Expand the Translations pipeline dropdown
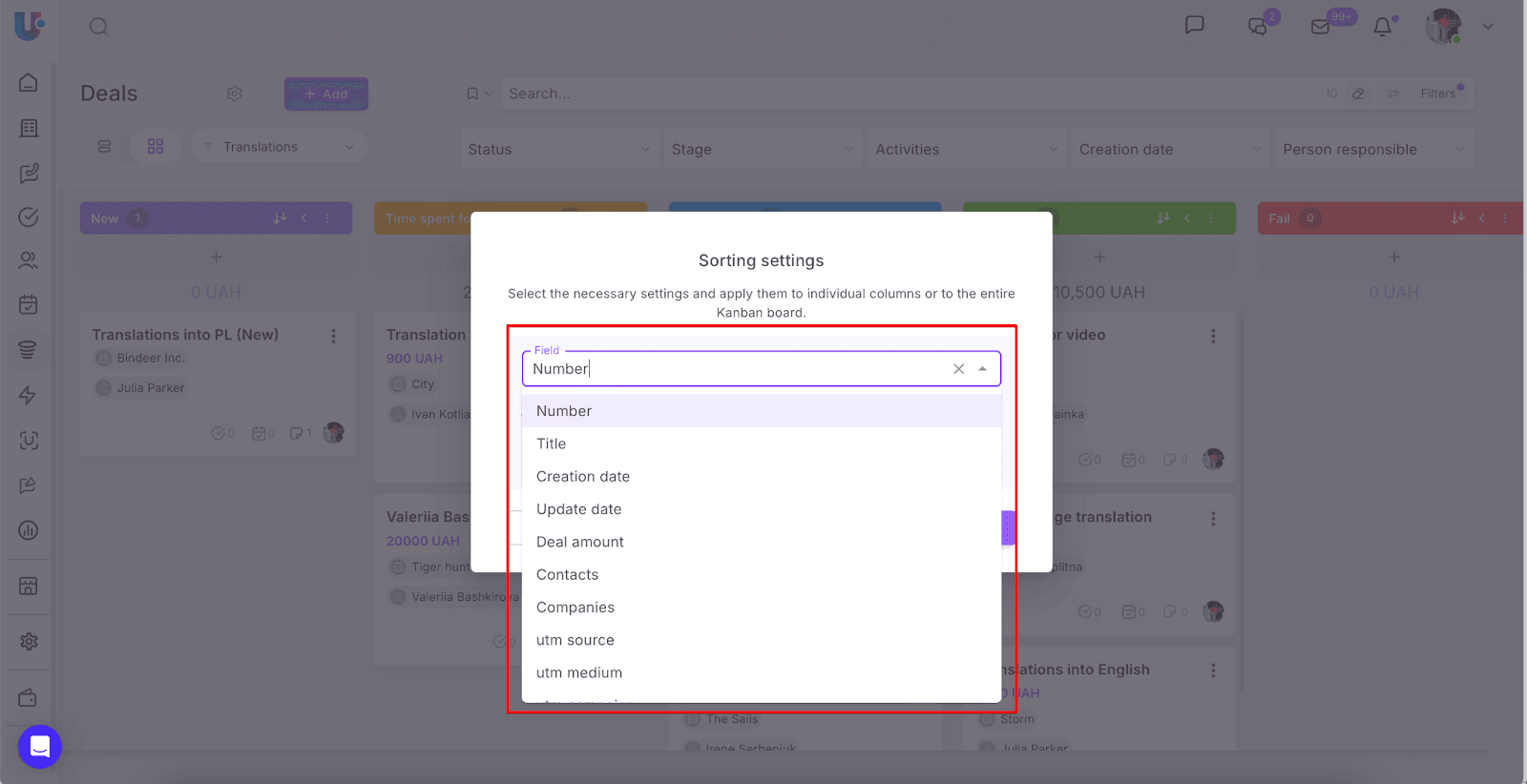 pos(279,147)
